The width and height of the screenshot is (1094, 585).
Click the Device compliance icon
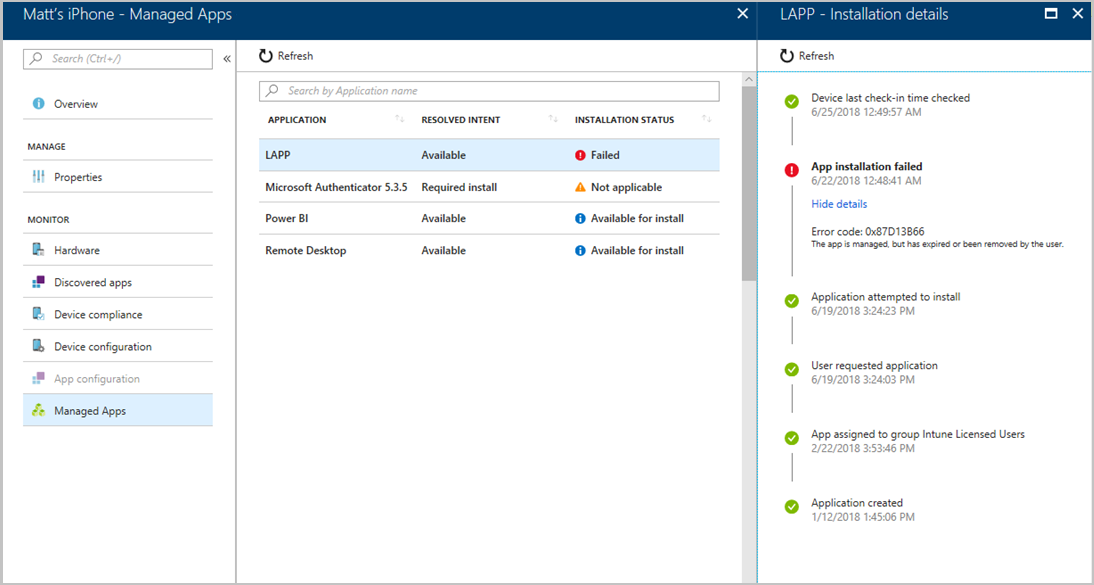[x=39, y=314]
